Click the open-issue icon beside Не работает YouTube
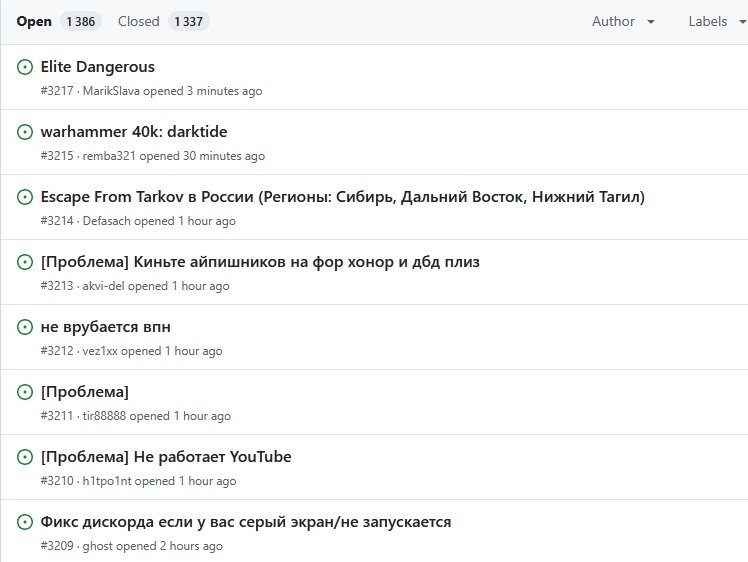This screenshot has width=748, height=562. [25, 457]
